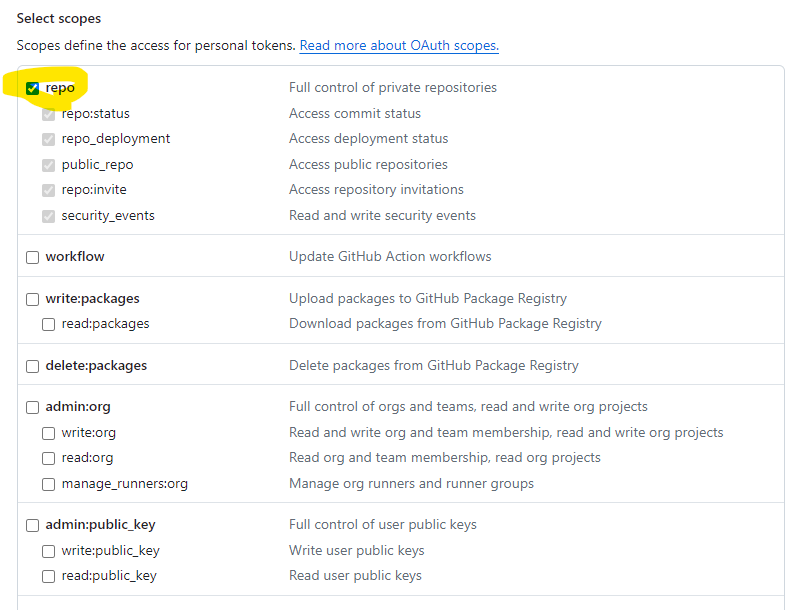Tick the read:org checkbox
799x610 pixels.
tap(49, 458)
